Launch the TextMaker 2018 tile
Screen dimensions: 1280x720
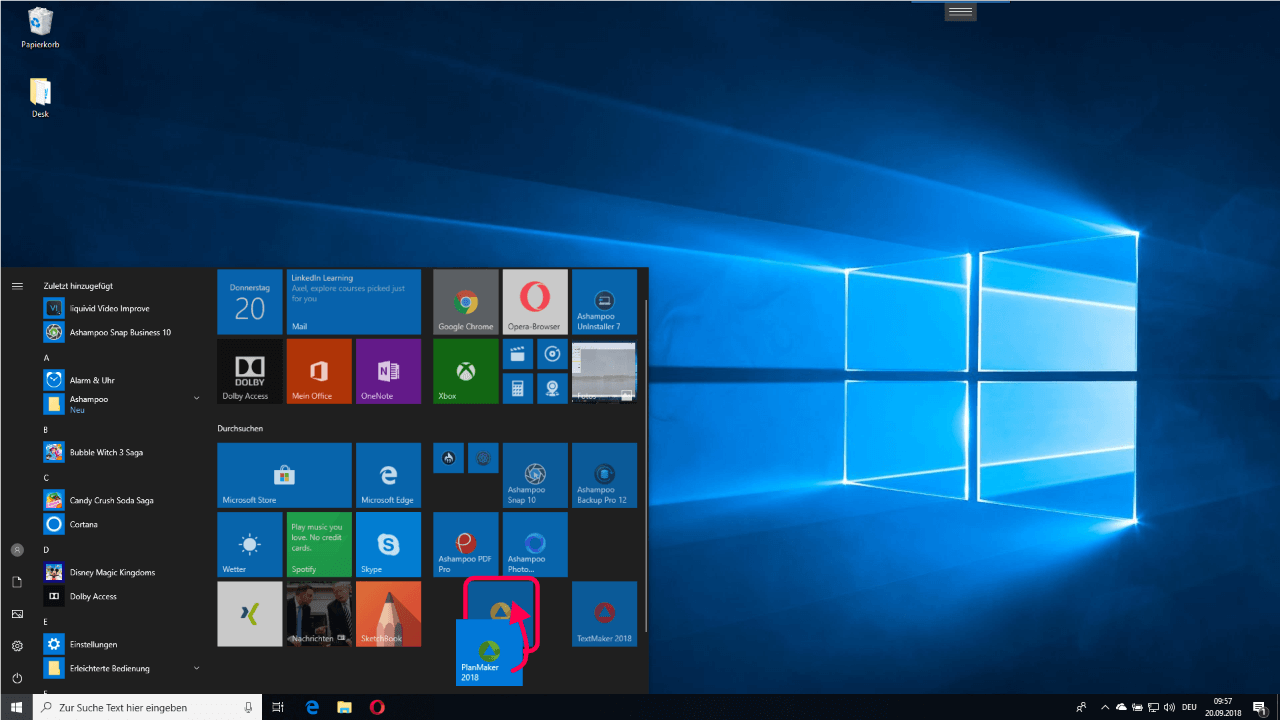pyautogui.click(x=604, y=613)
